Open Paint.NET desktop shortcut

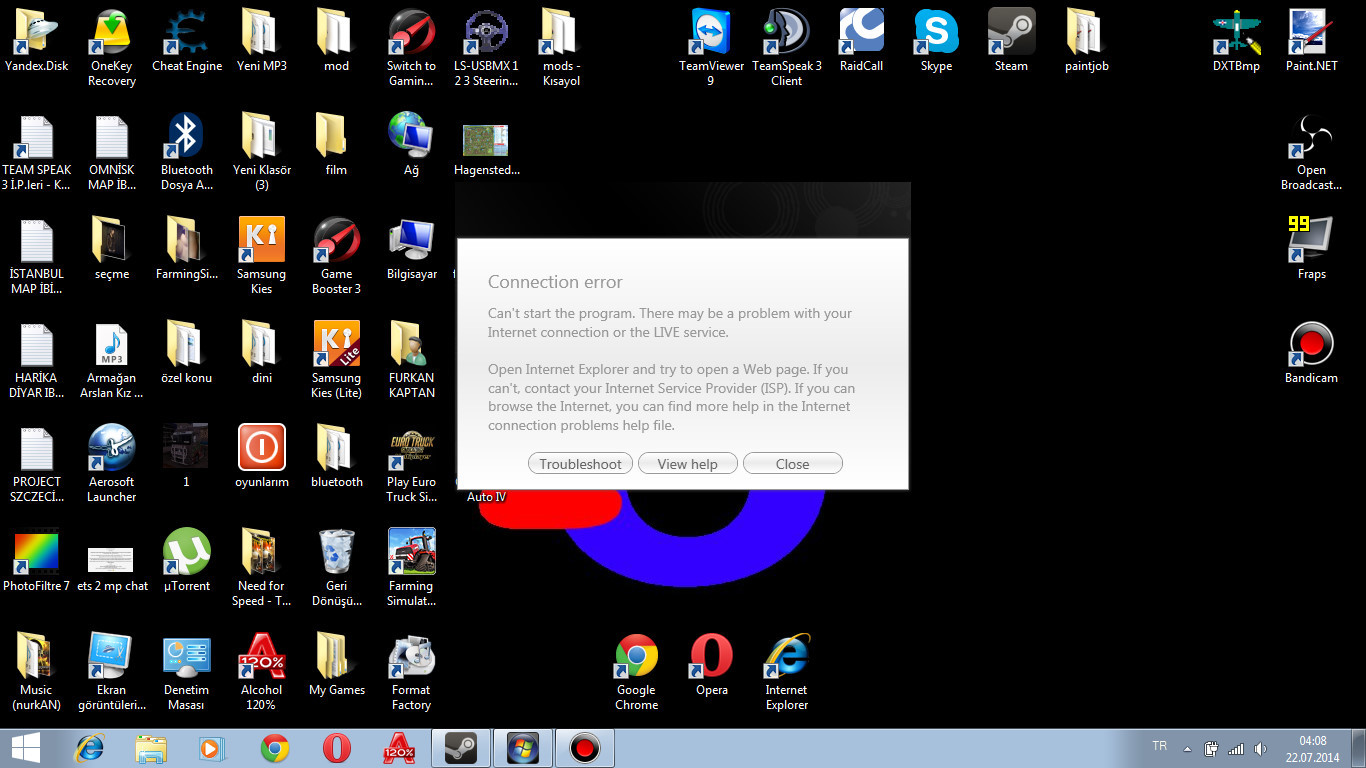coord(1311,42)
